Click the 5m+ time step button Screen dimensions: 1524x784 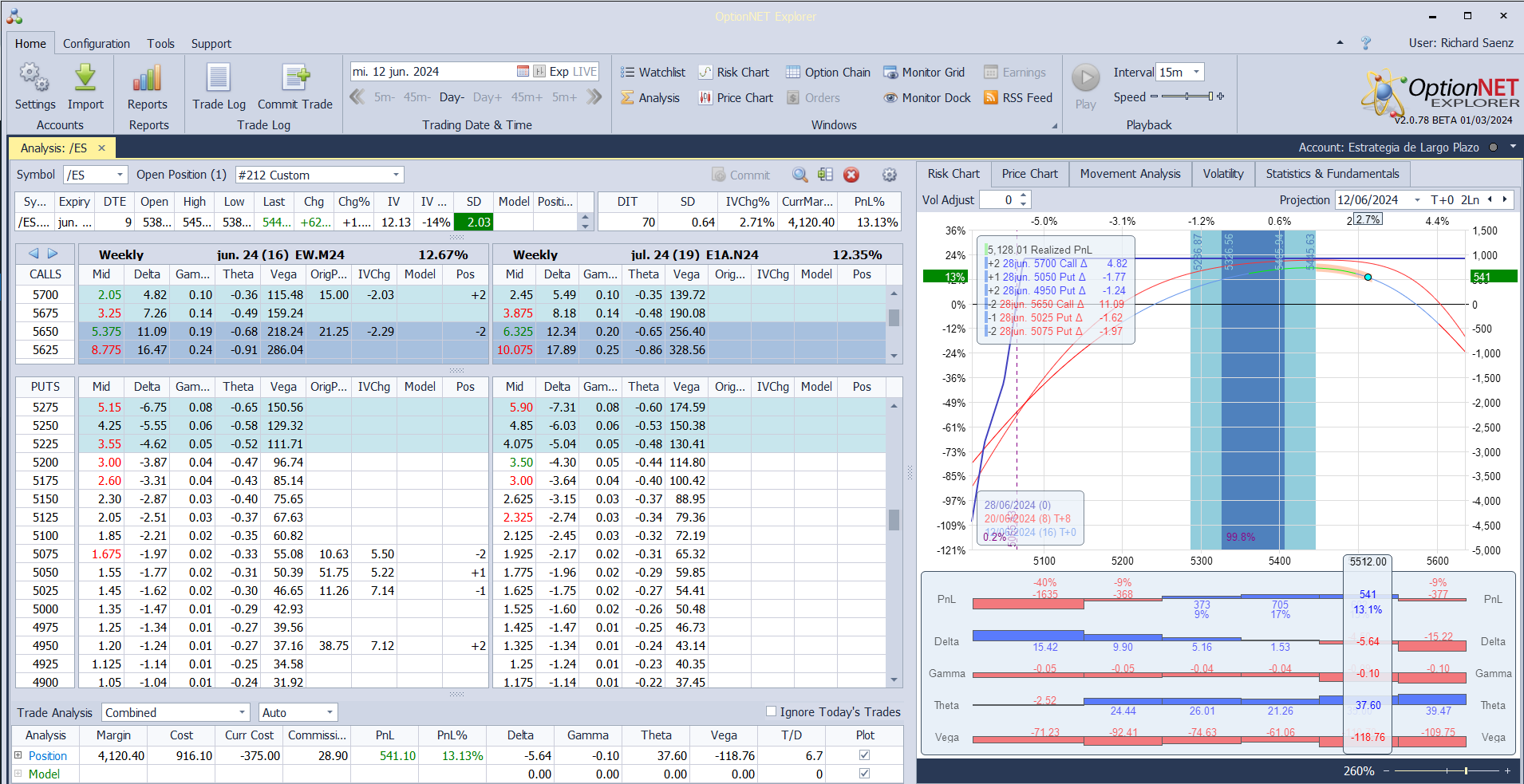(564, 97)
